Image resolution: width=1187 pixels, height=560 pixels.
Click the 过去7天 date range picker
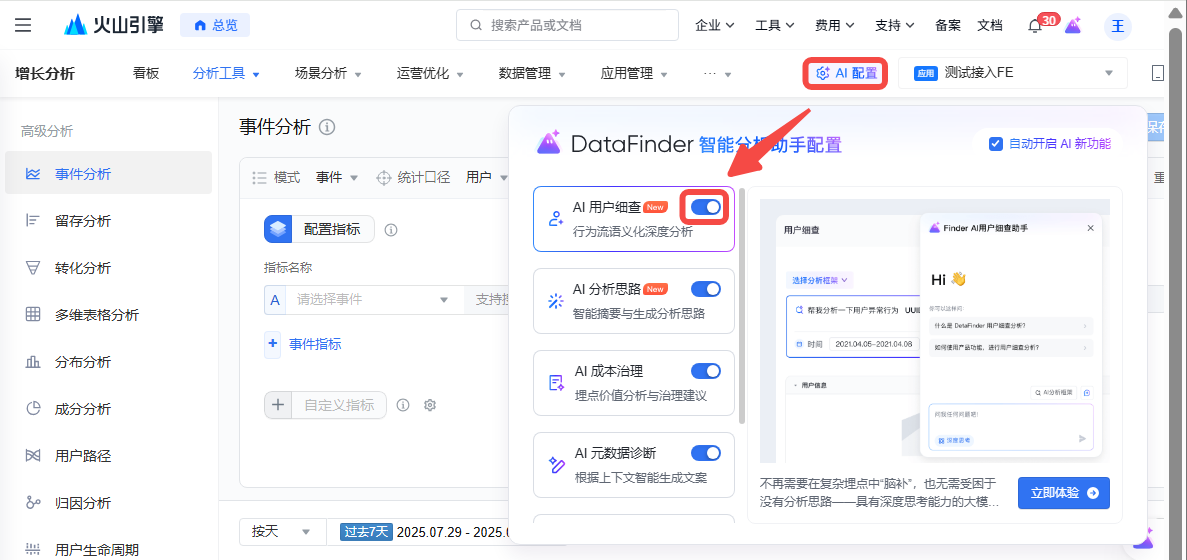click(424, 532)
